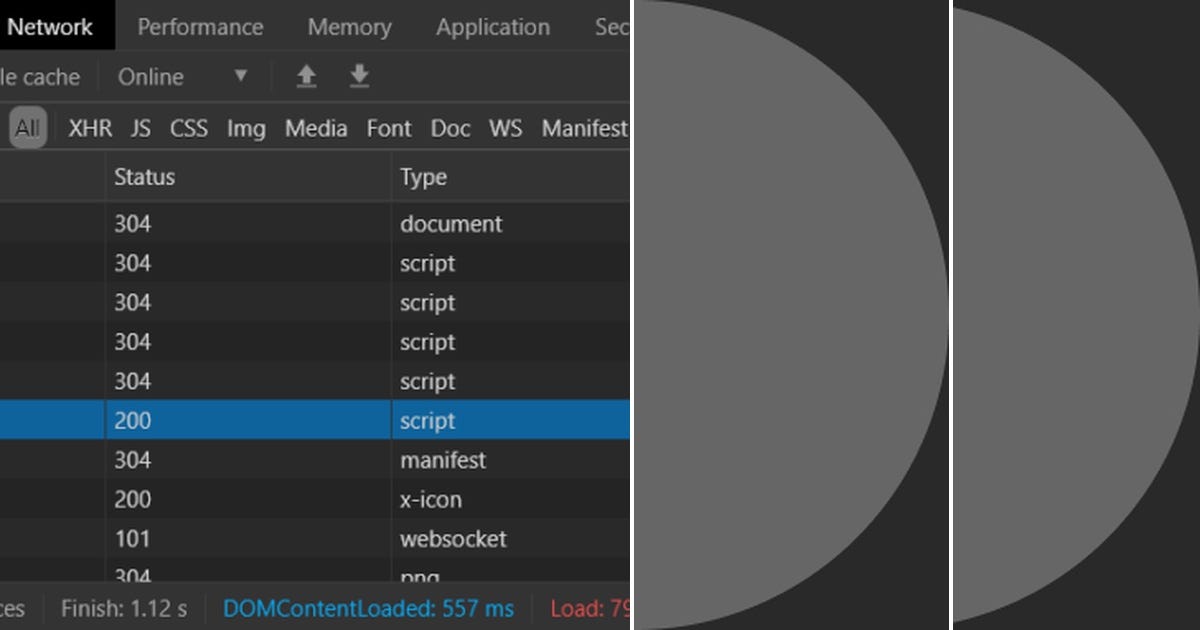This screenshot has height=630, width=1200.
Task: Expand the network conditions throttling menu arrow
Action: [240, 76]
